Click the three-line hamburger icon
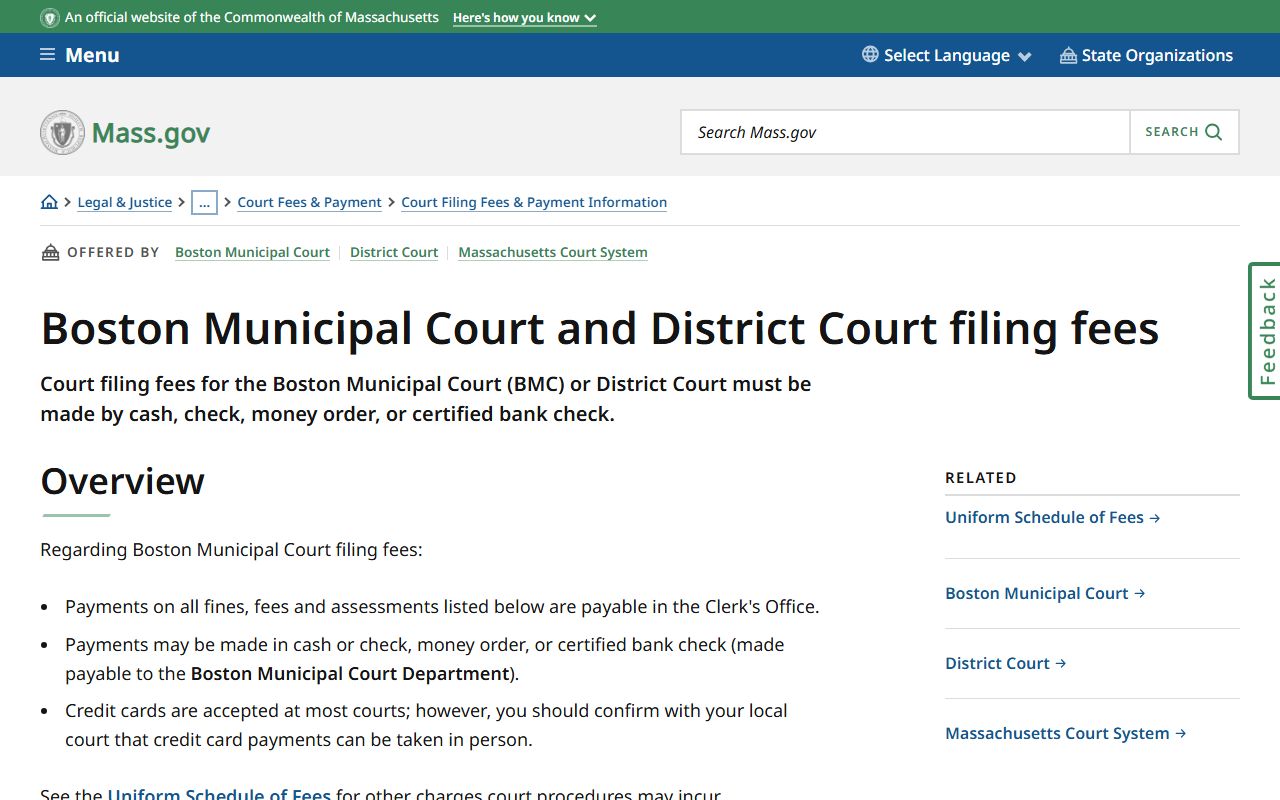The width and height of the screenshot is (1280, 800). point(47,54)
